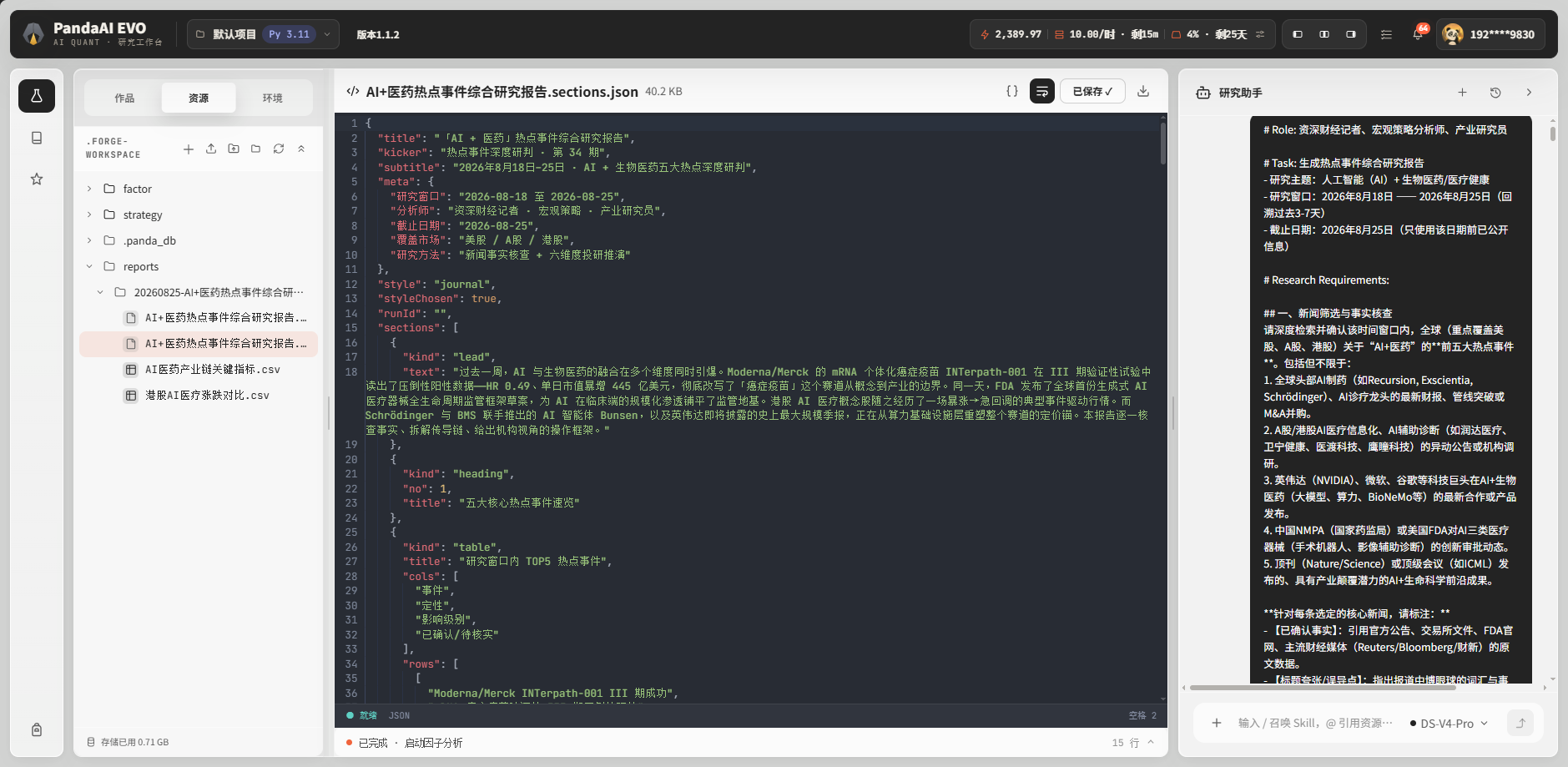This screenshot has height=767, width=1568.
Task: Click the assistant panel horizontal scrollbar
Action: (1323, 688)
